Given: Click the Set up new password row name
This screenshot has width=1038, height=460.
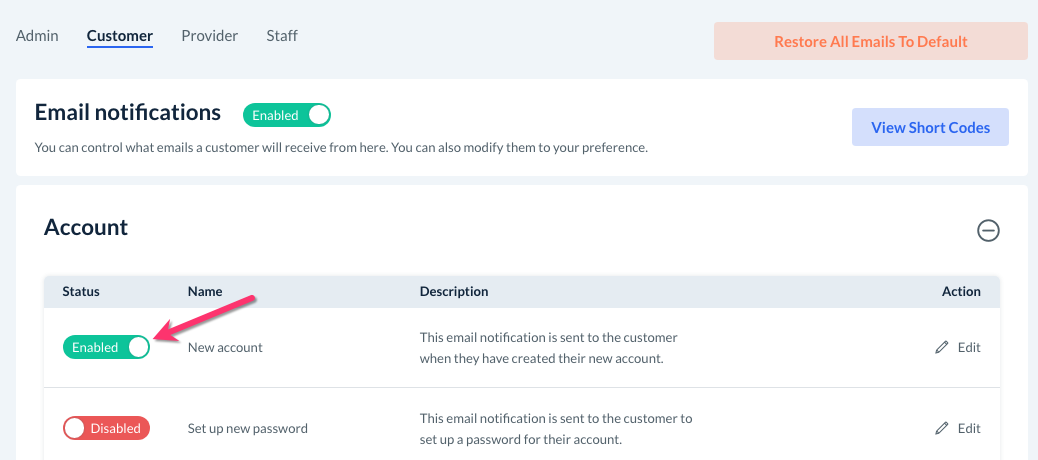Looking at the screenshot, I should click(x=247, y=428).
